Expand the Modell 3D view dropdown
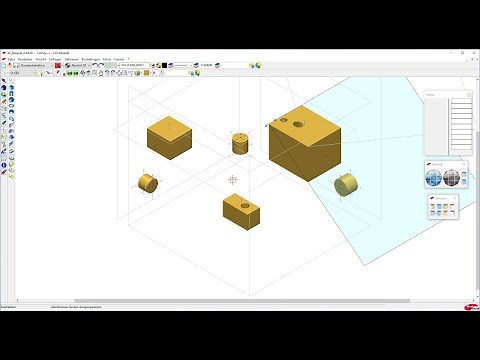Viewport: 480px width, 360px height. tap(89, 66)
